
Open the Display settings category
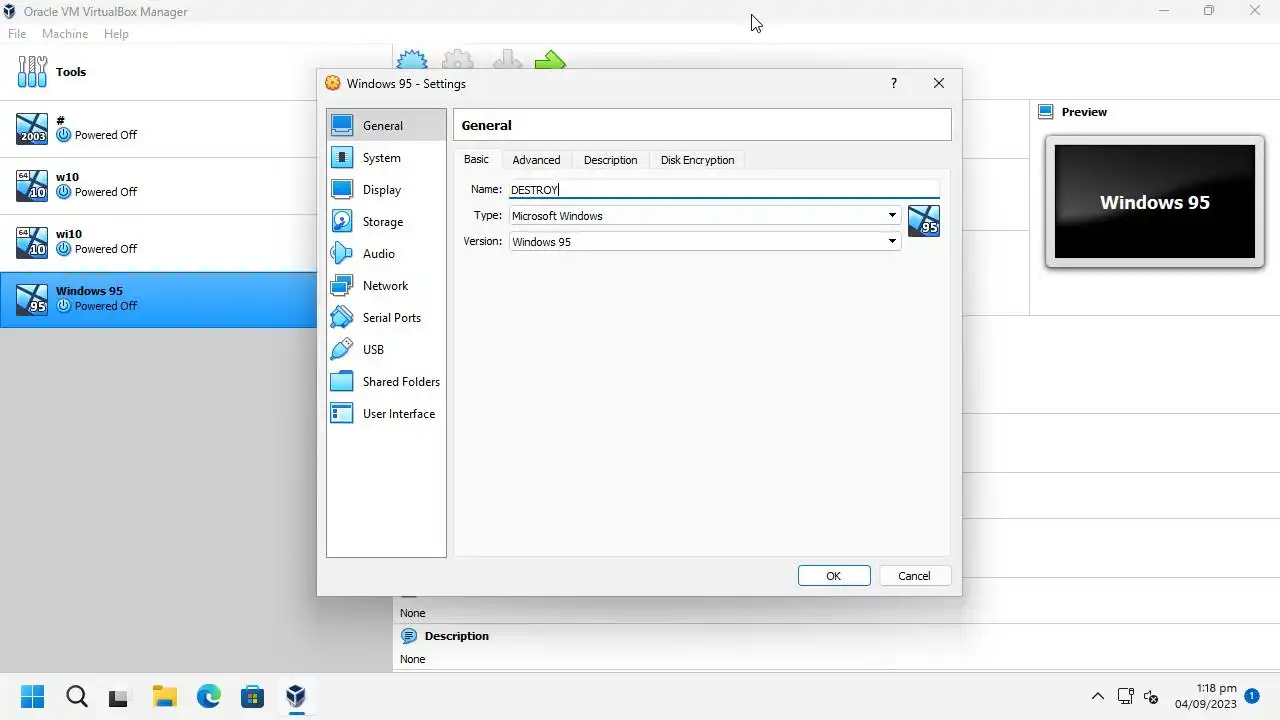click(386, 189)
